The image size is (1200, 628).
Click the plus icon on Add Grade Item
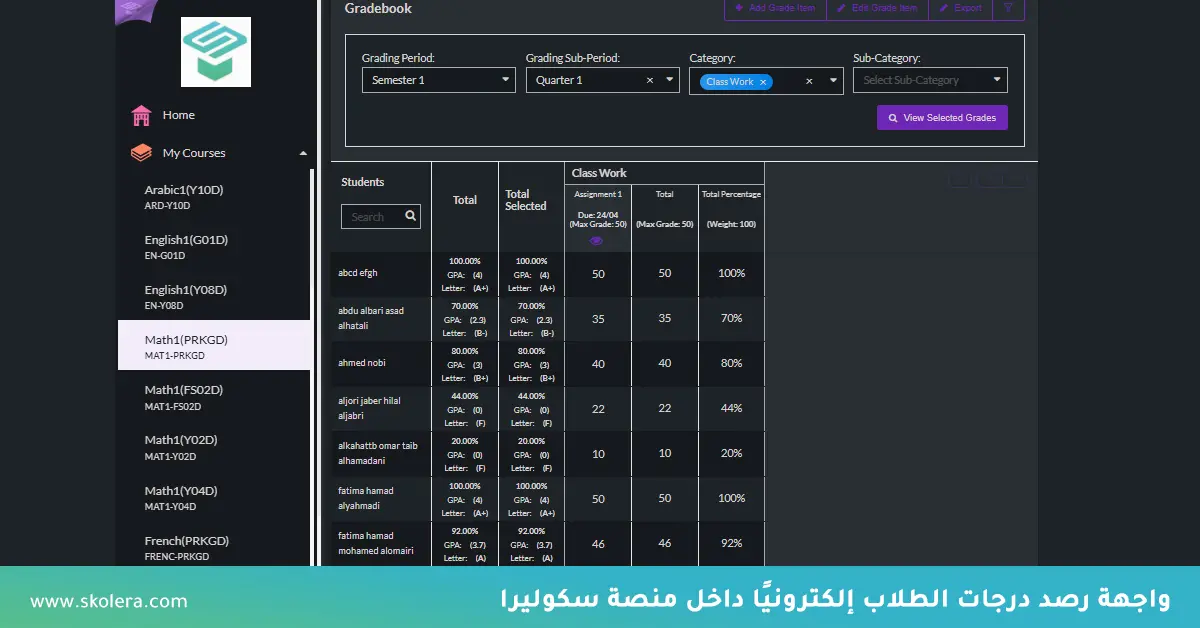(739, 9)
